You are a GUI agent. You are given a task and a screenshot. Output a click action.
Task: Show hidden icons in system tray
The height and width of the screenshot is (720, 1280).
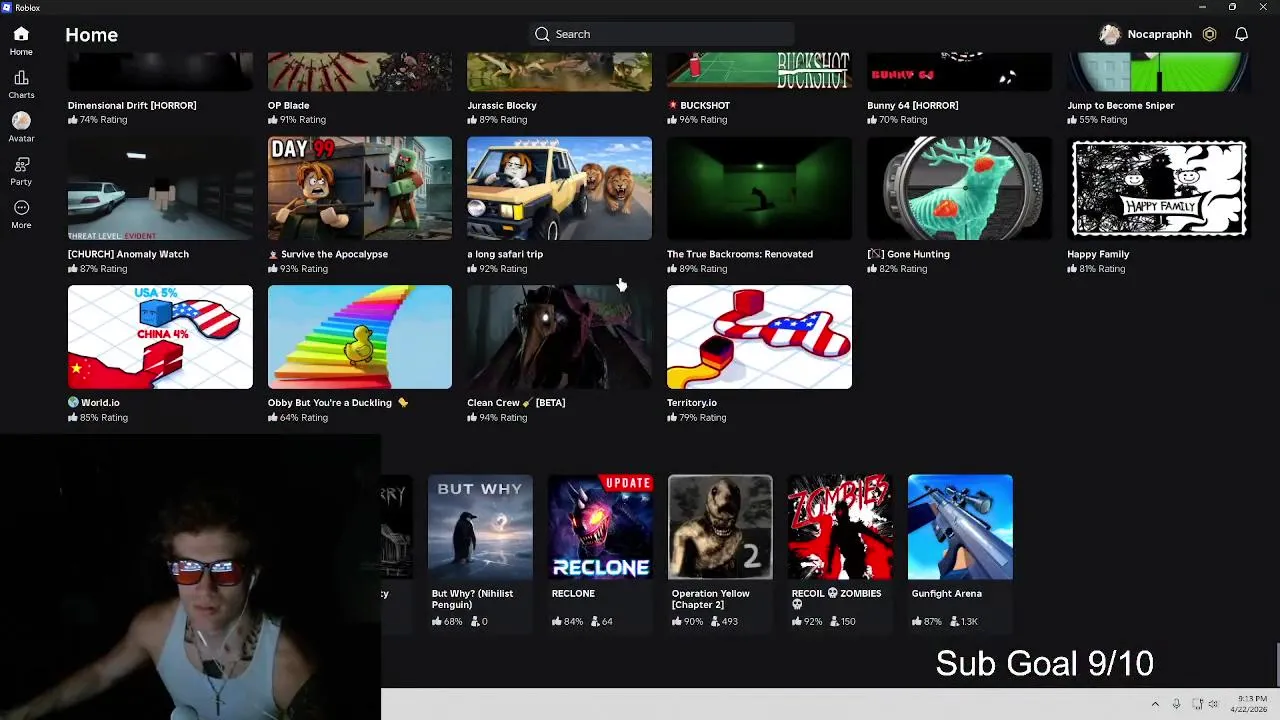pos(1155,704)
